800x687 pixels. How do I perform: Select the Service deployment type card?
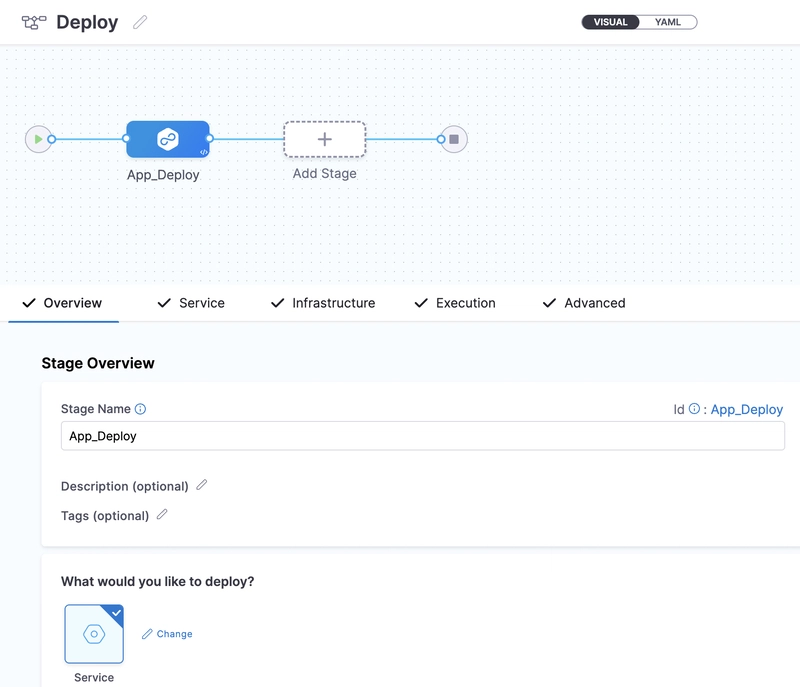click(94, 634)
